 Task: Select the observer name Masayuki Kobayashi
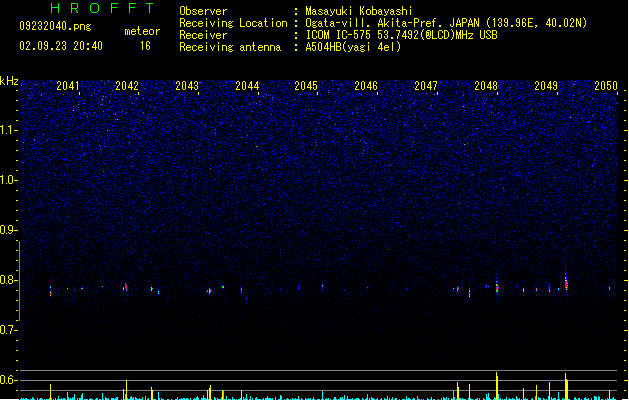(x=359, y=11)
